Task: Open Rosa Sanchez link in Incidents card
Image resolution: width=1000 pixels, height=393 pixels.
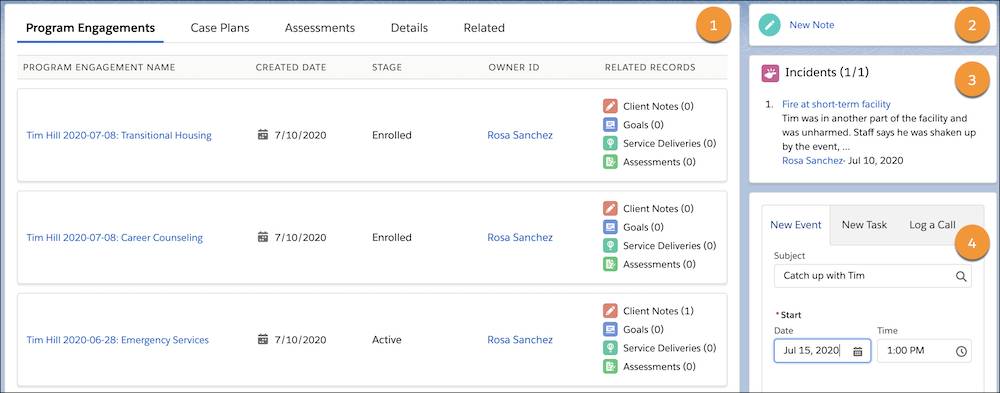Action: (812, 161)
